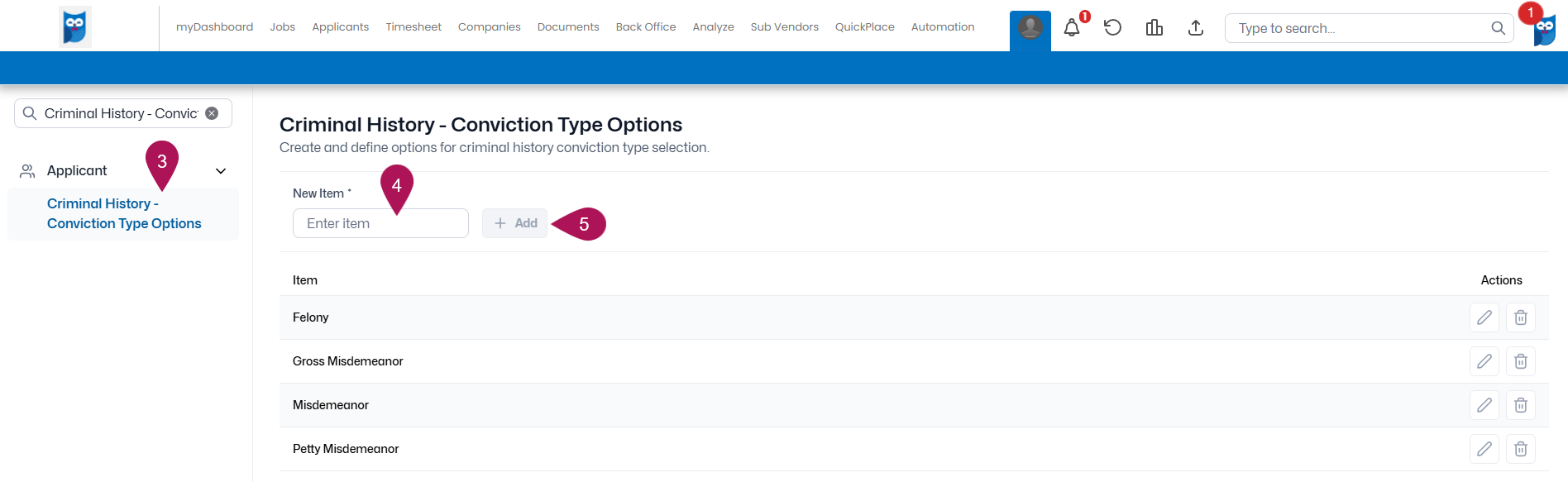Screen dimensions: 1568x482
Task: Open the Companies menu
Action: pyautogui.click(x=489, y=27)
